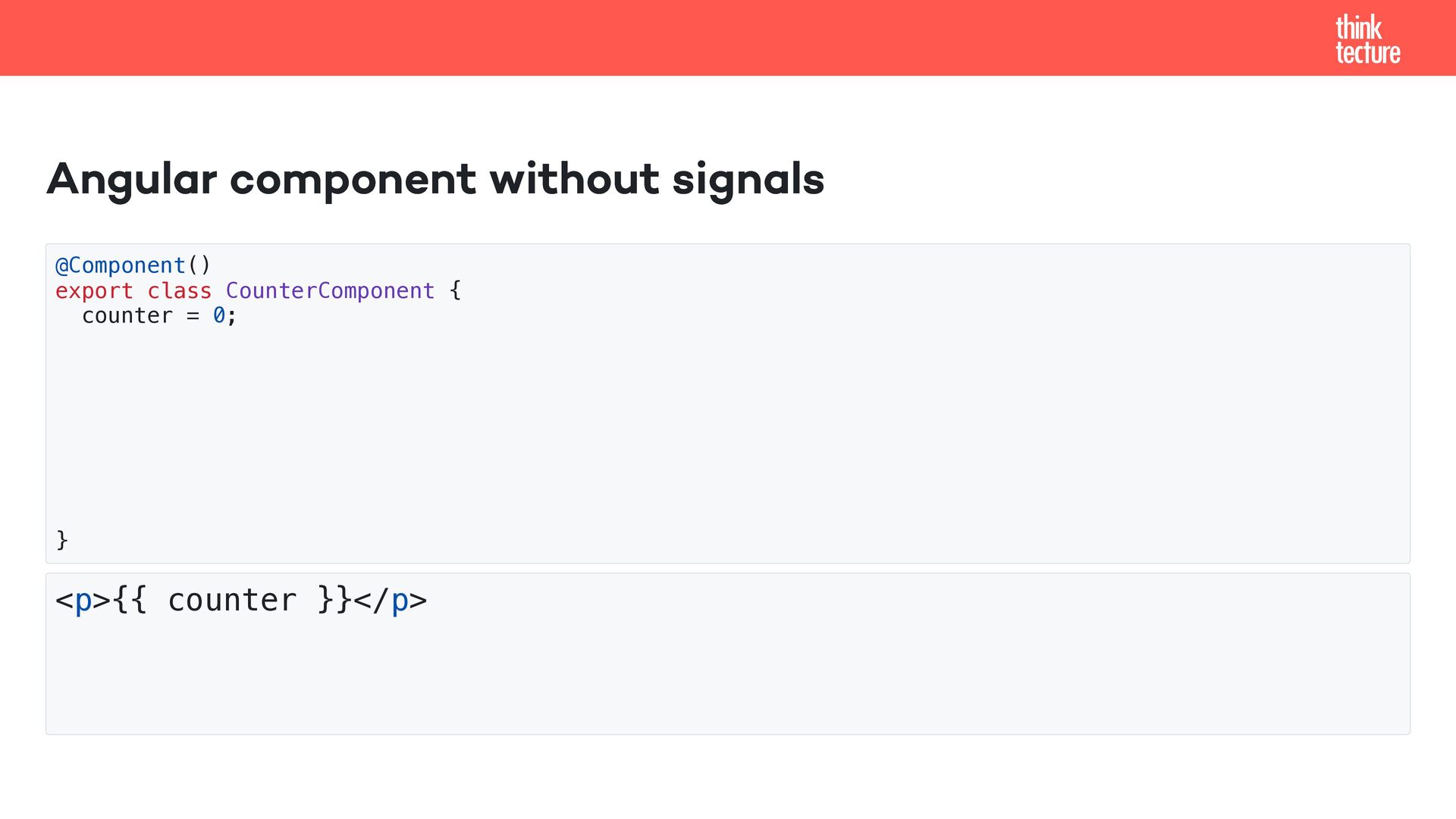1456x819 pixels.
Task: Click the Thinktecture logo
Action: [x=1367, y=39]
